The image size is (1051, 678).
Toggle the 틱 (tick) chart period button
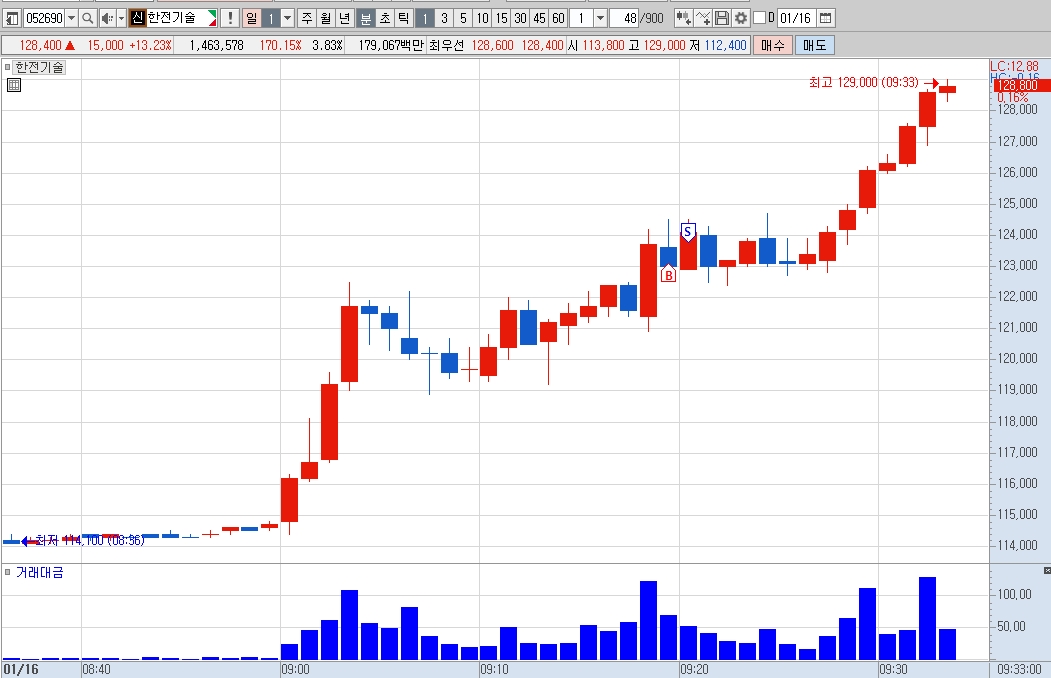click(404, 18)
